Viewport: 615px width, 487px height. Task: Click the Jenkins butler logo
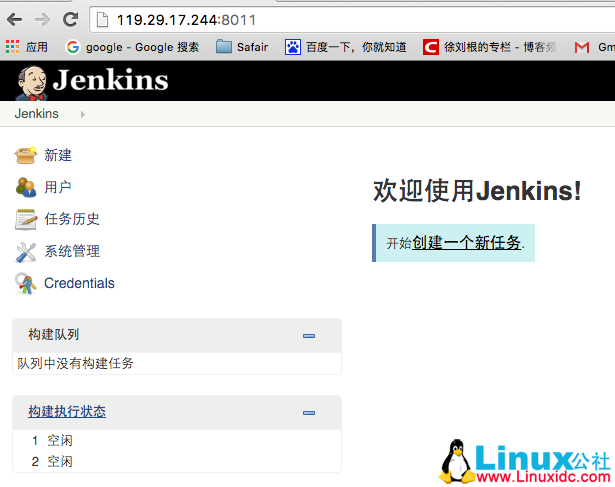click(x=31, y=83)
